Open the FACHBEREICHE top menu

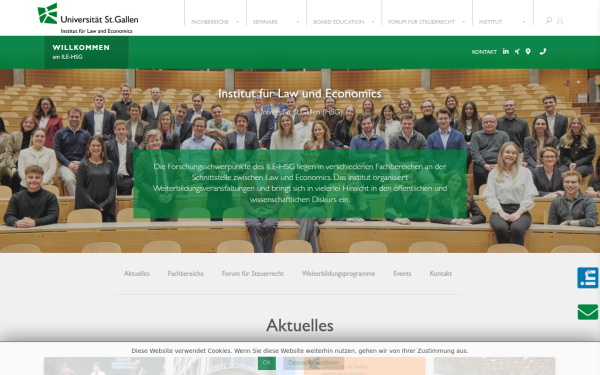point(210,22)
